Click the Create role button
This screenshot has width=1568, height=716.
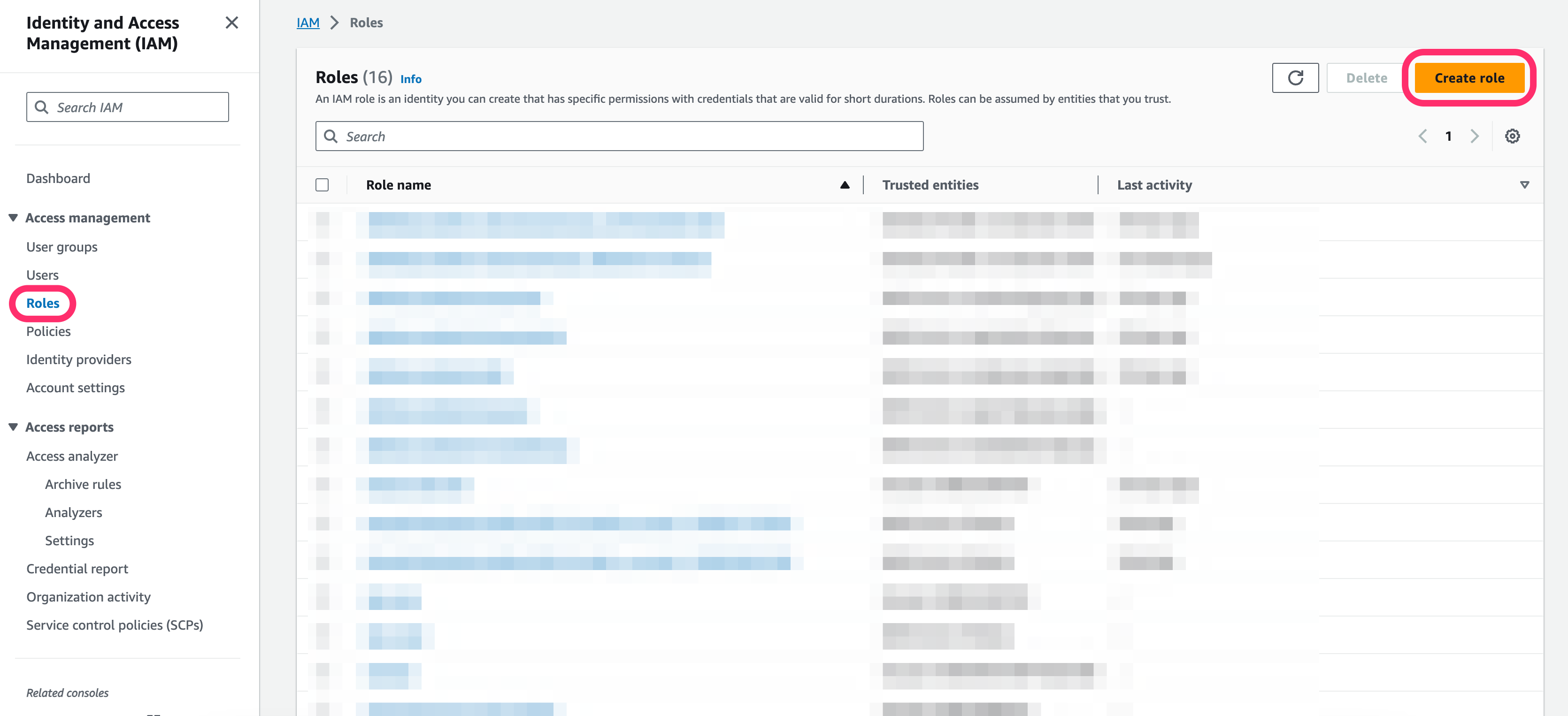[x=1469, y=78]
